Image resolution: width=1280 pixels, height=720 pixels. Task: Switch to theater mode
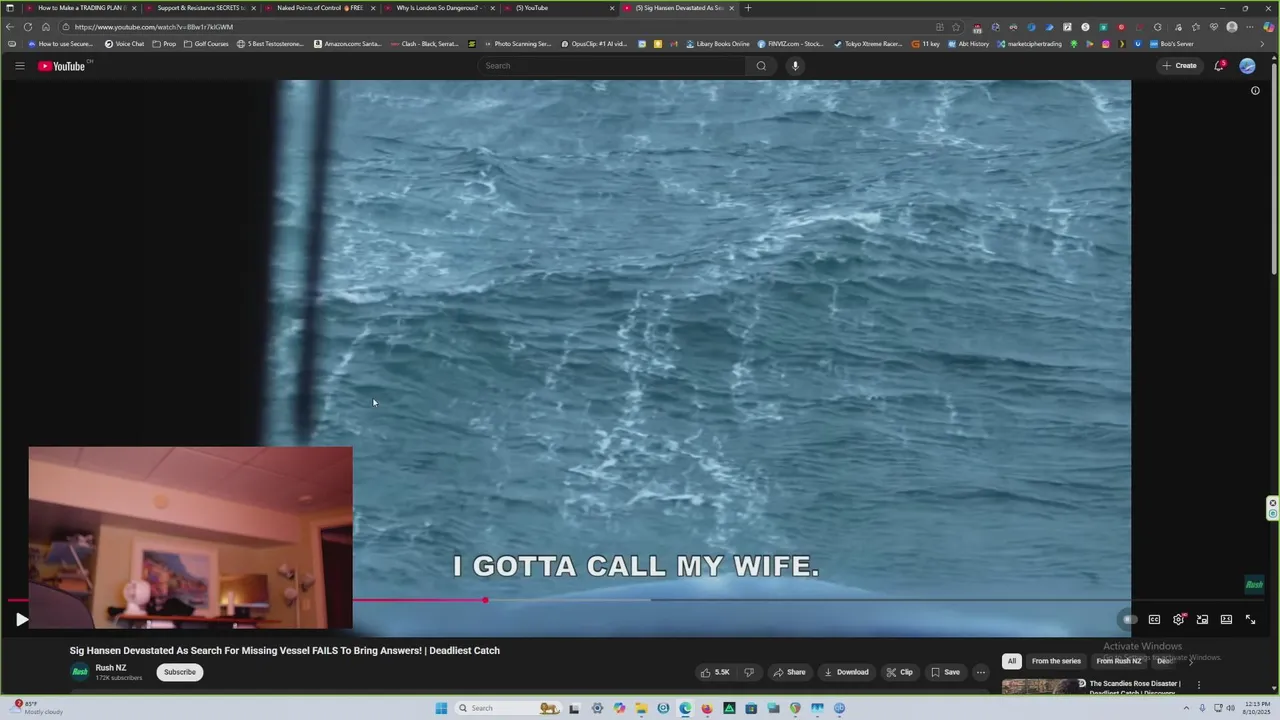coord(1226,620)
